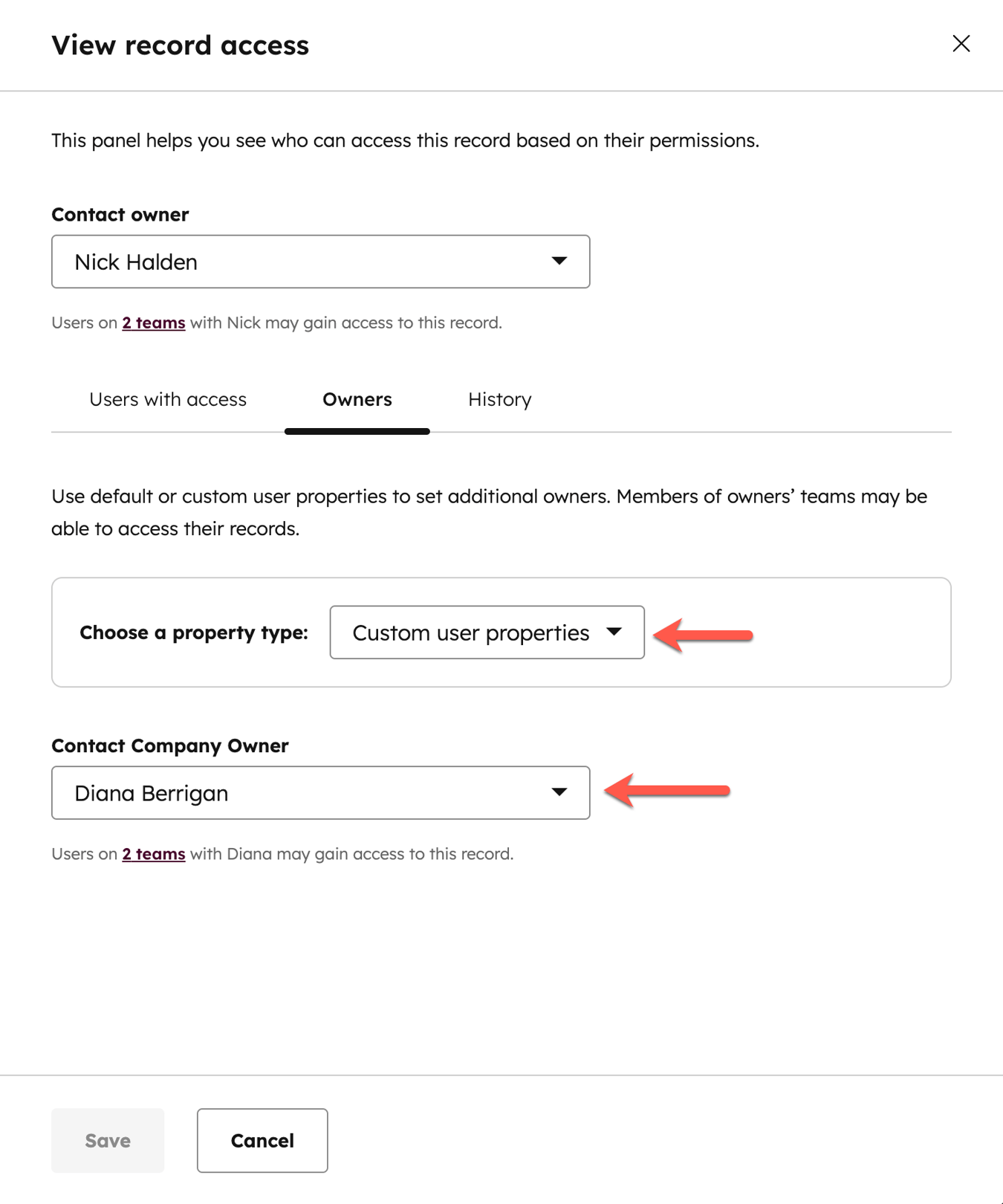1003x1204 pixels.
Task: Click the Save button
Action: click(107, 1140)
